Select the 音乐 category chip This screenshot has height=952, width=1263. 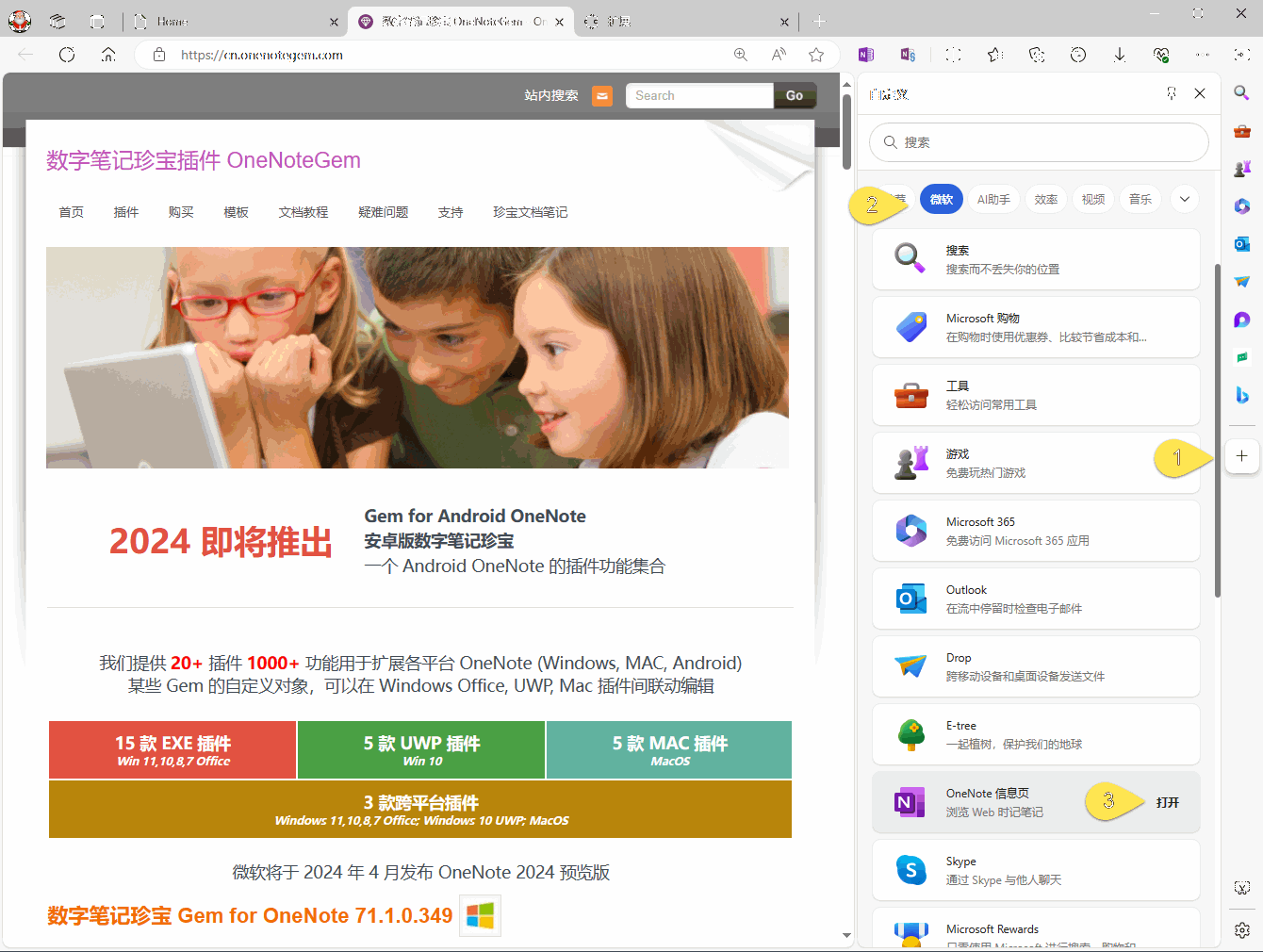(x=1140, y=199)
